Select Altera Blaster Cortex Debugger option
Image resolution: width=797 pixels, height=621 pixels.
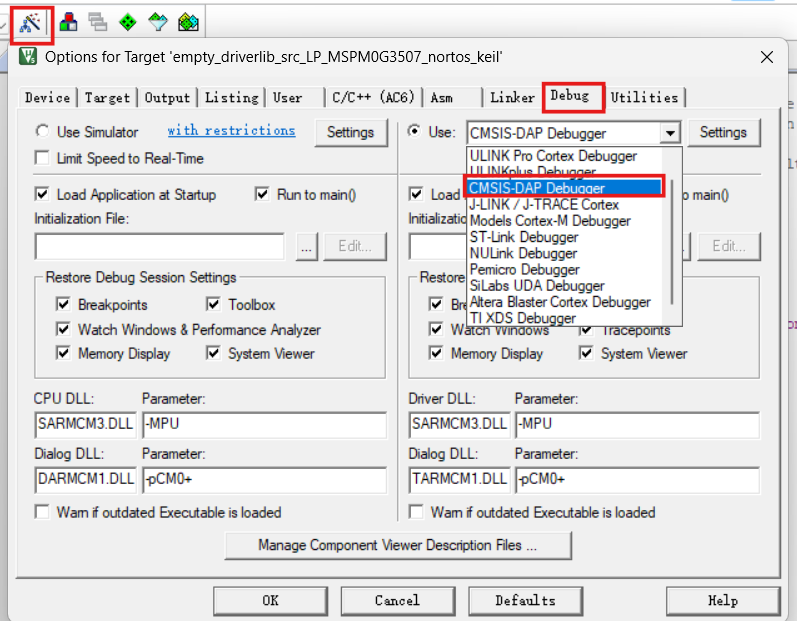pos(564,302)
